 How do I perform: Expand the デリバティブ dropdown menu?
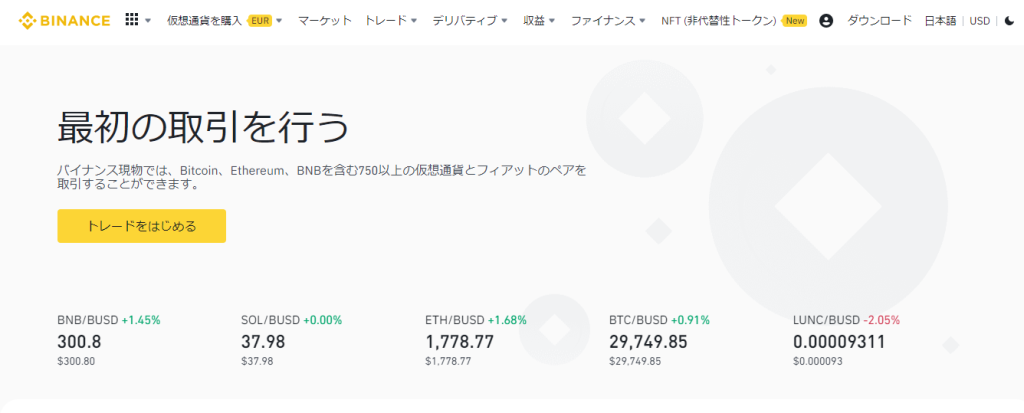469,20
